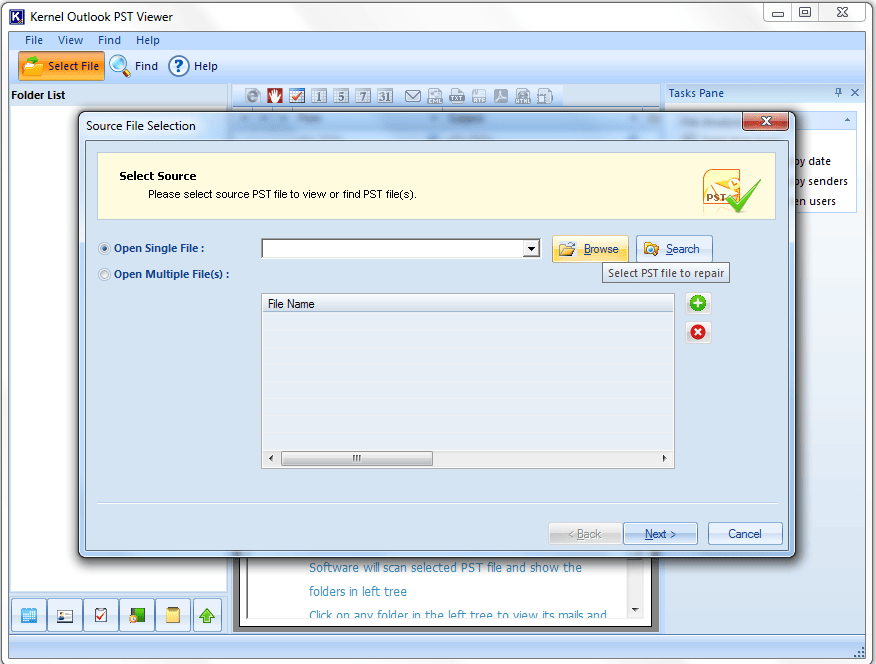Click the file list horizontal scrollbar thumb

[x=356, y=458]
